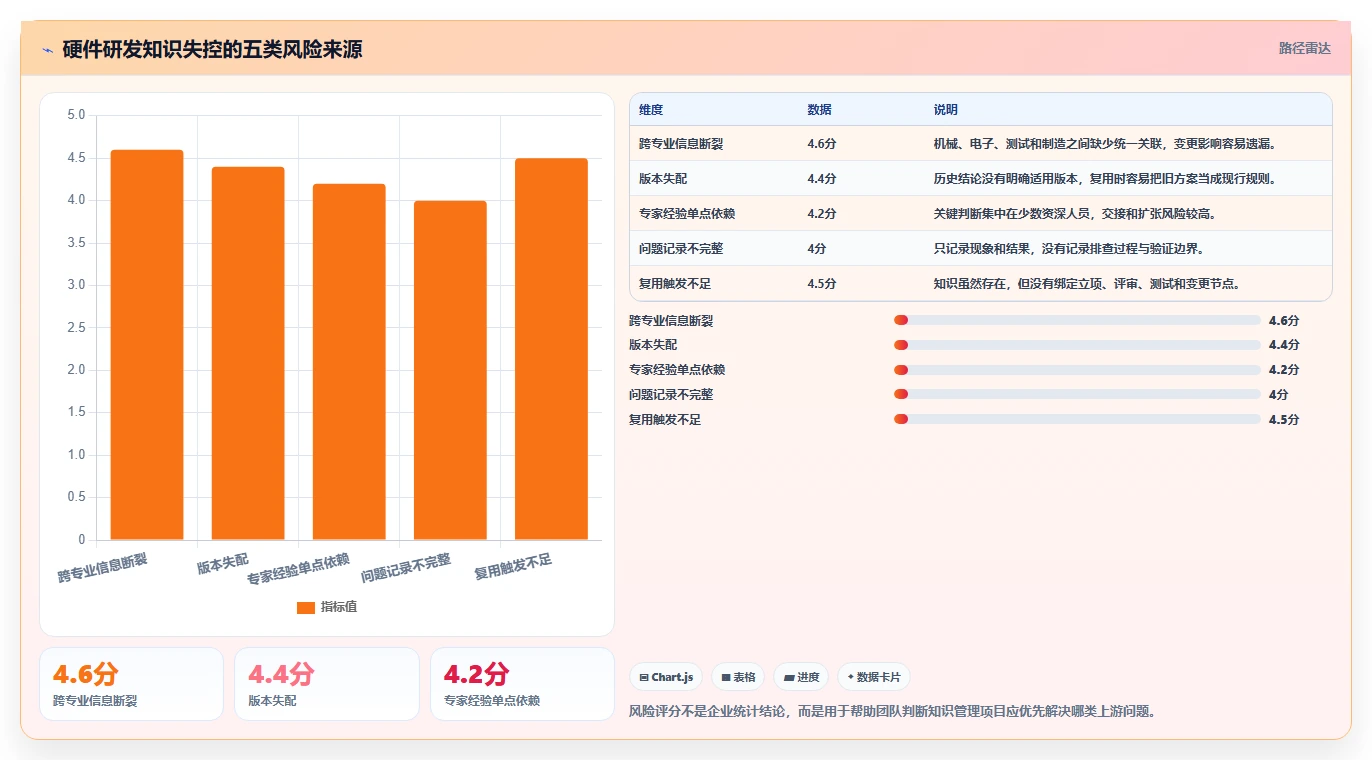The width and height of the screenshot is (1372, 760).
Task: Click the 4.5分 value right of the progress bars
Action: 1284,420
